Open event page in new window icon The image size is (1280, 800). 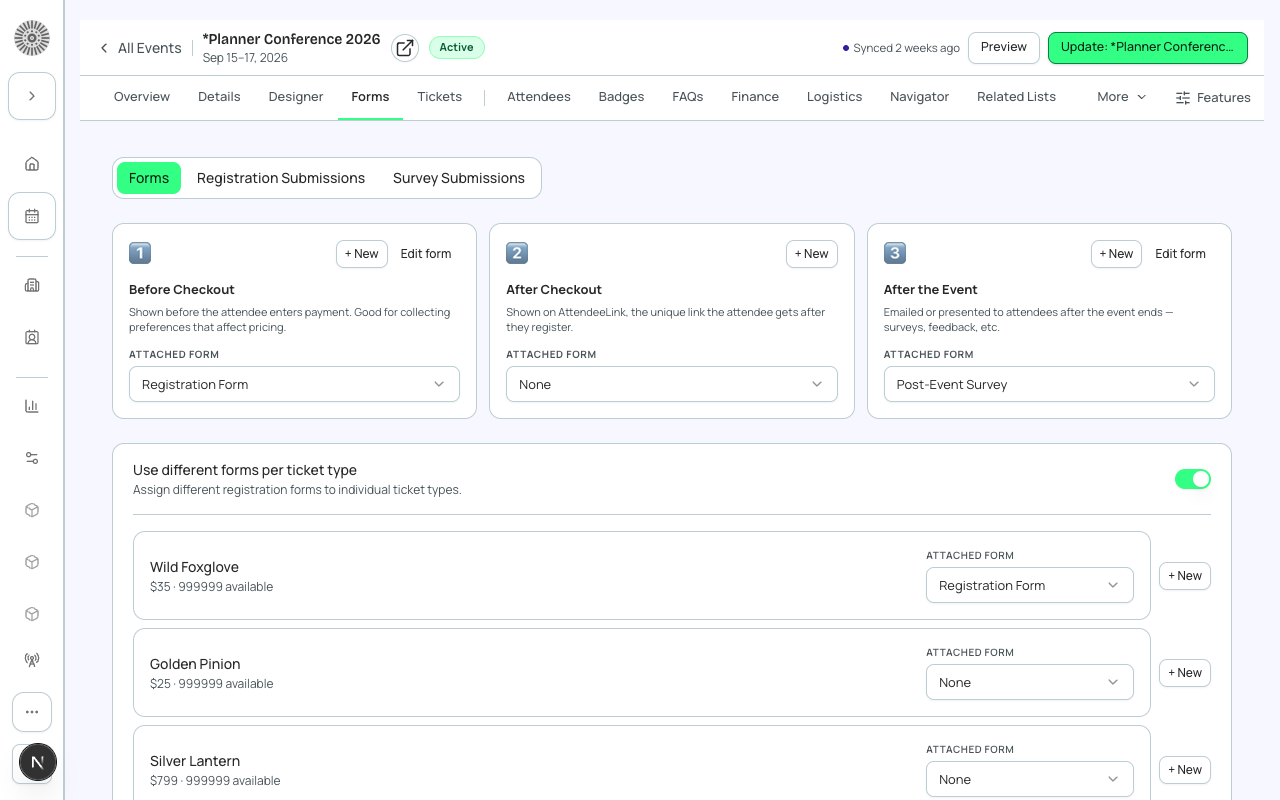(x=404, y=48)
